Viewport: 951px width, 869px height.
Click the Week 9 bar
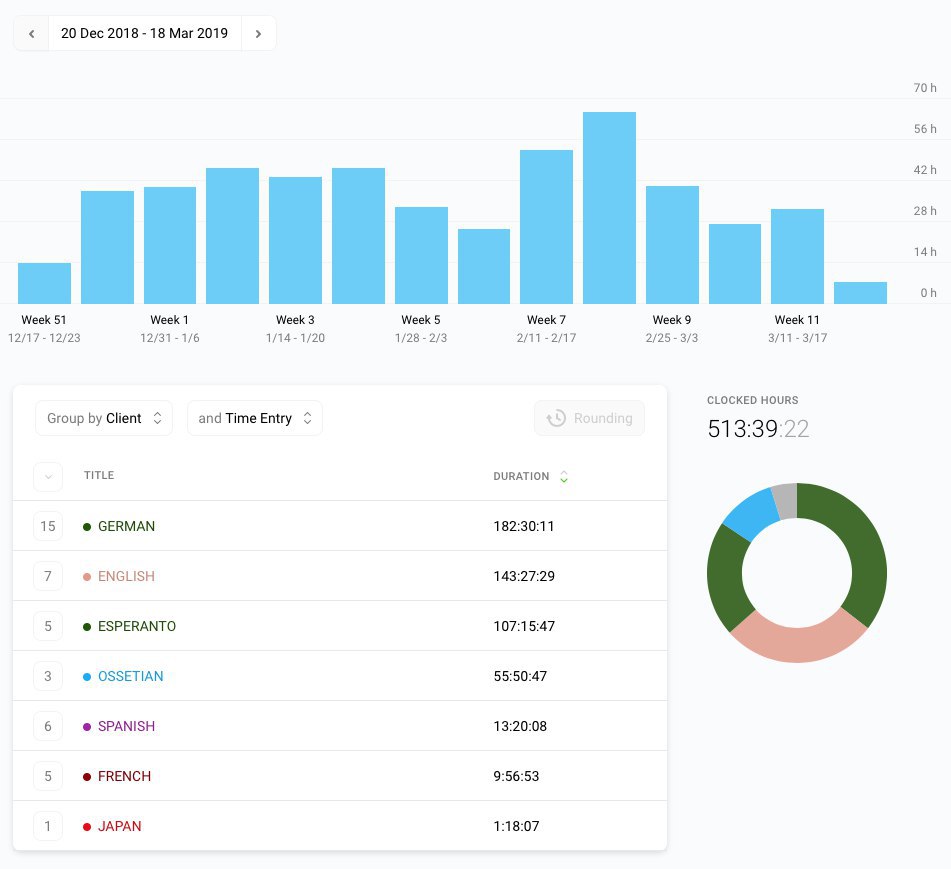tap(672, 245)
